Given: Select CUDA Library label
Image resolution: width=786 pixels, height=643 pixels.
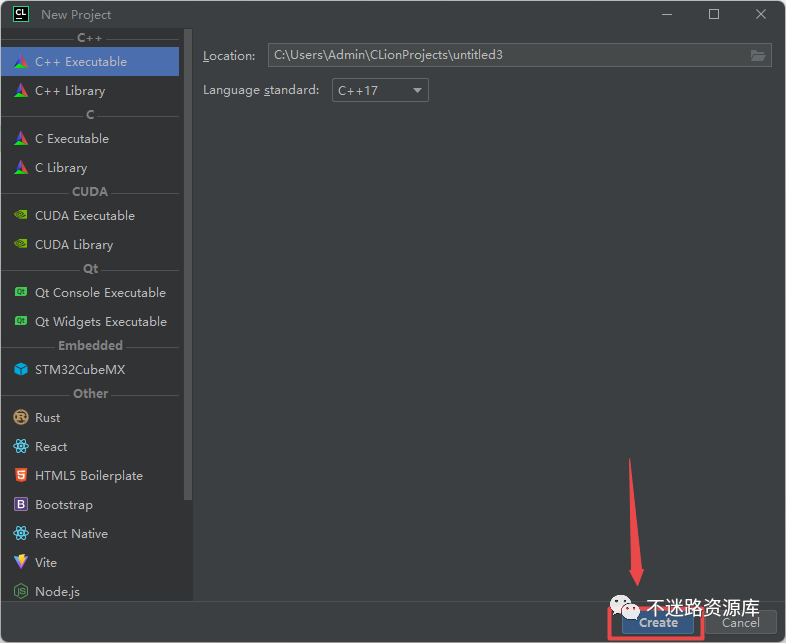Looking at the screenshot, I should coord(74,245).
